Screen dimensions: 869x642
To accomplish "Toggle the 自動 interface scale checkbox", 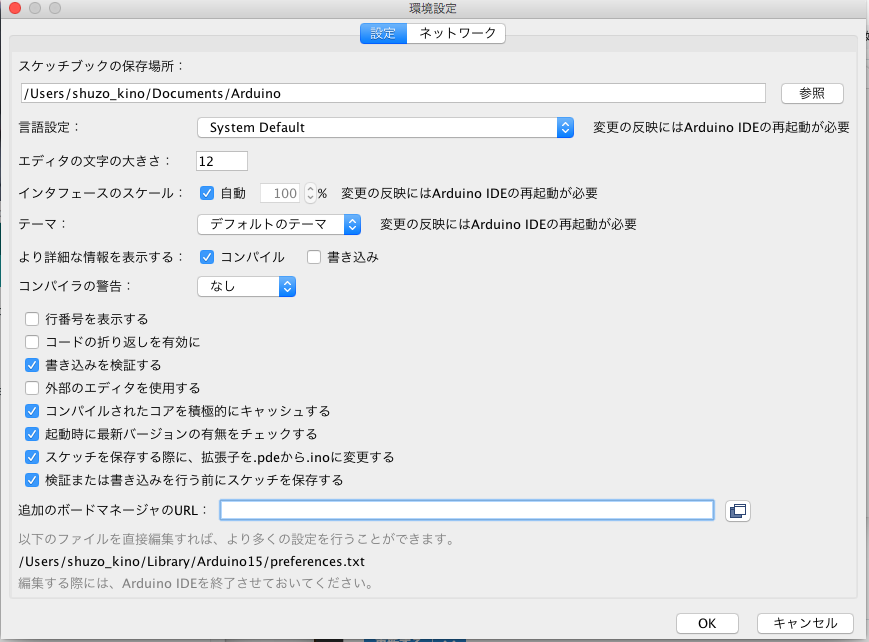I will (207, 193).
